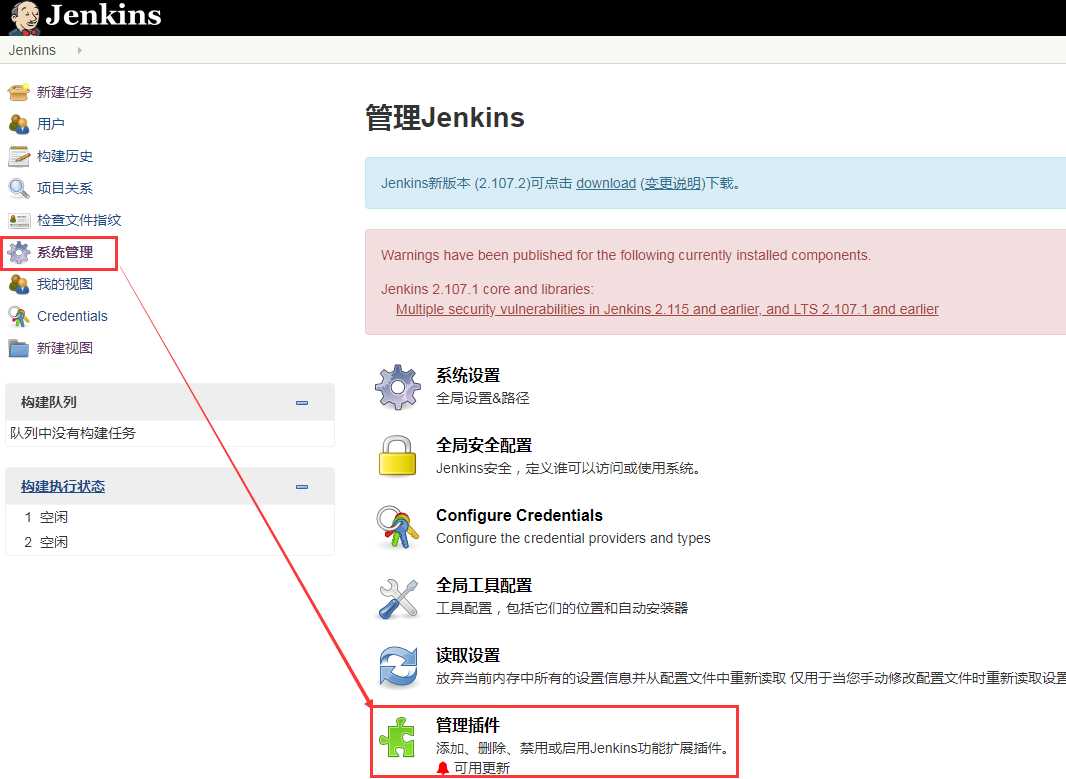The width and height of the screenshot is (1066, 779).
Task: Expand the breadcrumb arrow next to Jenkins
Action: pyautogui.click(x=80, y=50)
